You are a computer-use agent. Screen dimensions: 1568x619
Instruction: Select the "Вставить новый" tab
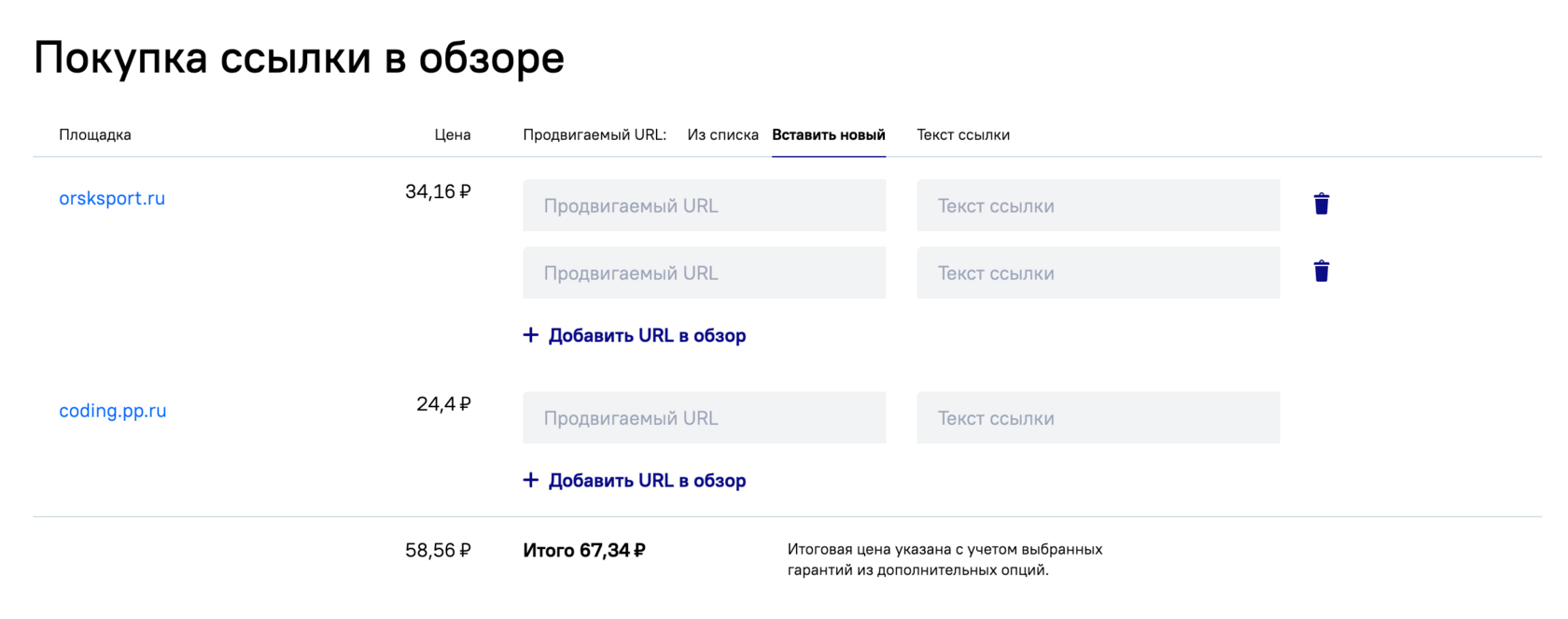828,135
